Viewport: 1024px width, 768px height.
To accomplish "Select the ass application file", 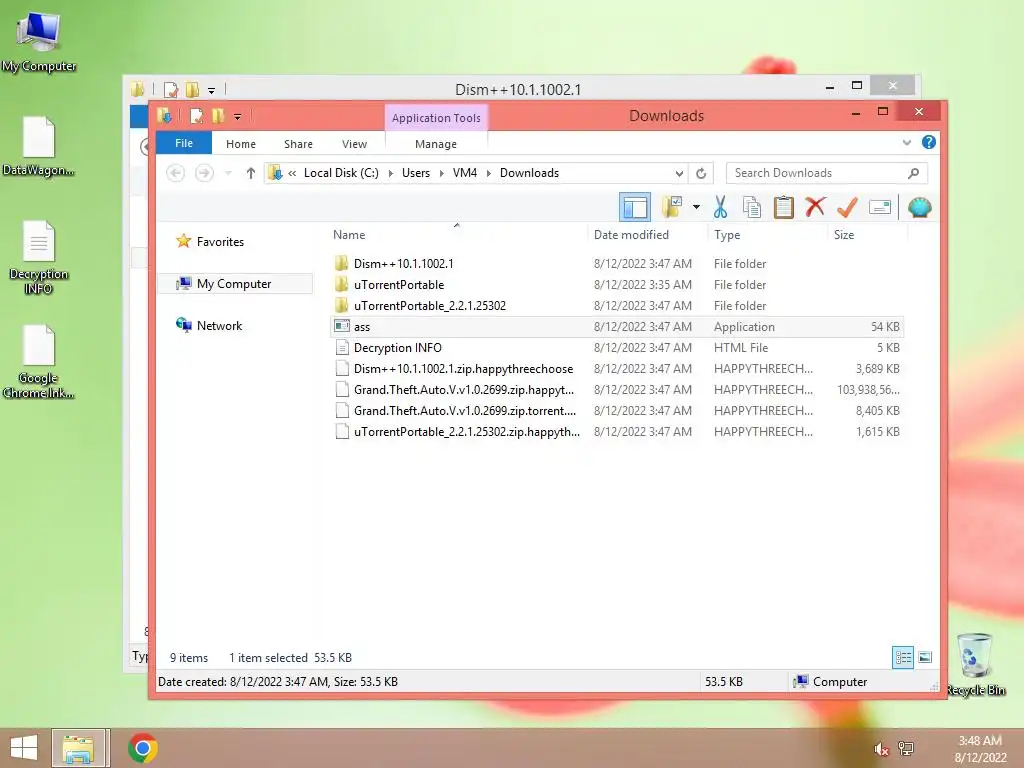I will click(x=617, y=327).
